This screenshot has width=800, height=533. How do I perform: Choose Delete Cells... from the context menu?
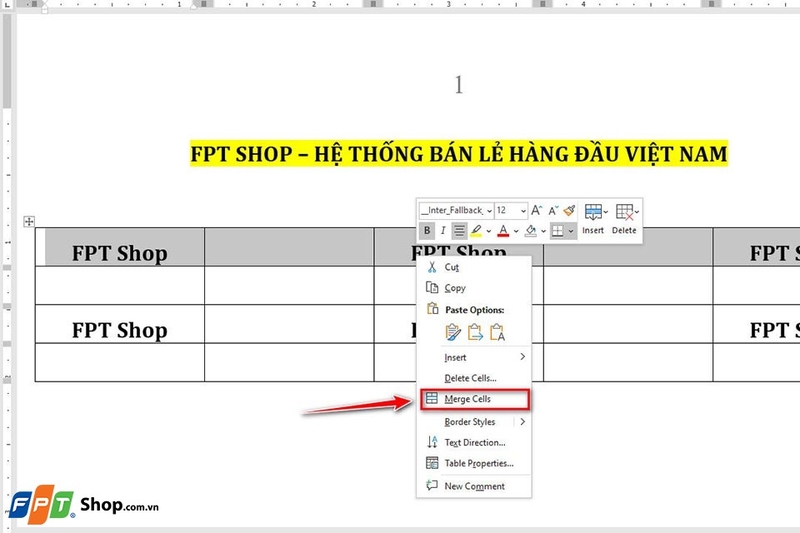pos(474,378)
